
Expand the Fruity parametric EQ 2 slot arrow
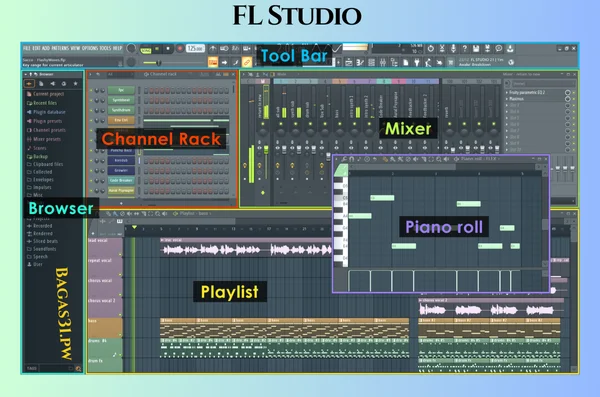point(507,93)
